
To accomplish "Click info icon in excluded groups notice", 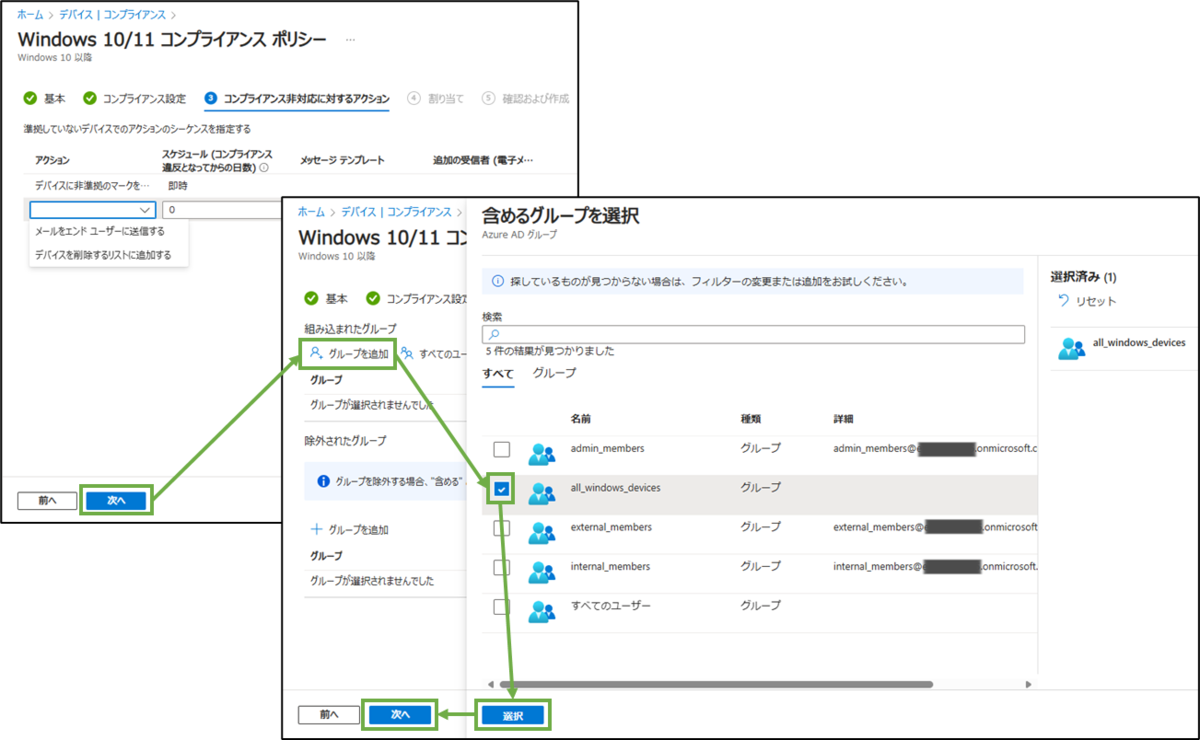I will (323, 481).
